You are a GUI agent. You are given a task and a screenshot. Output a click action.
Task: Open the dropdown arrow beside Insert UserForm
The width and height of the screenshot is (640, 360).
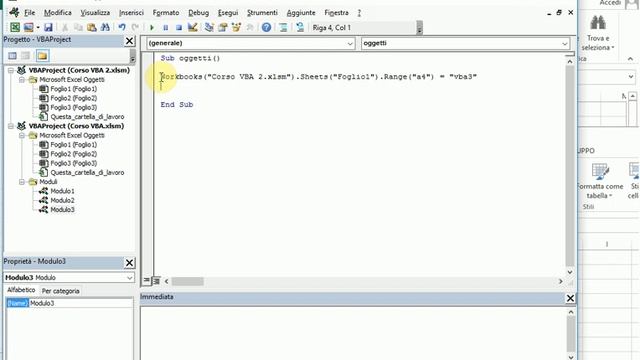pos(38,27)
